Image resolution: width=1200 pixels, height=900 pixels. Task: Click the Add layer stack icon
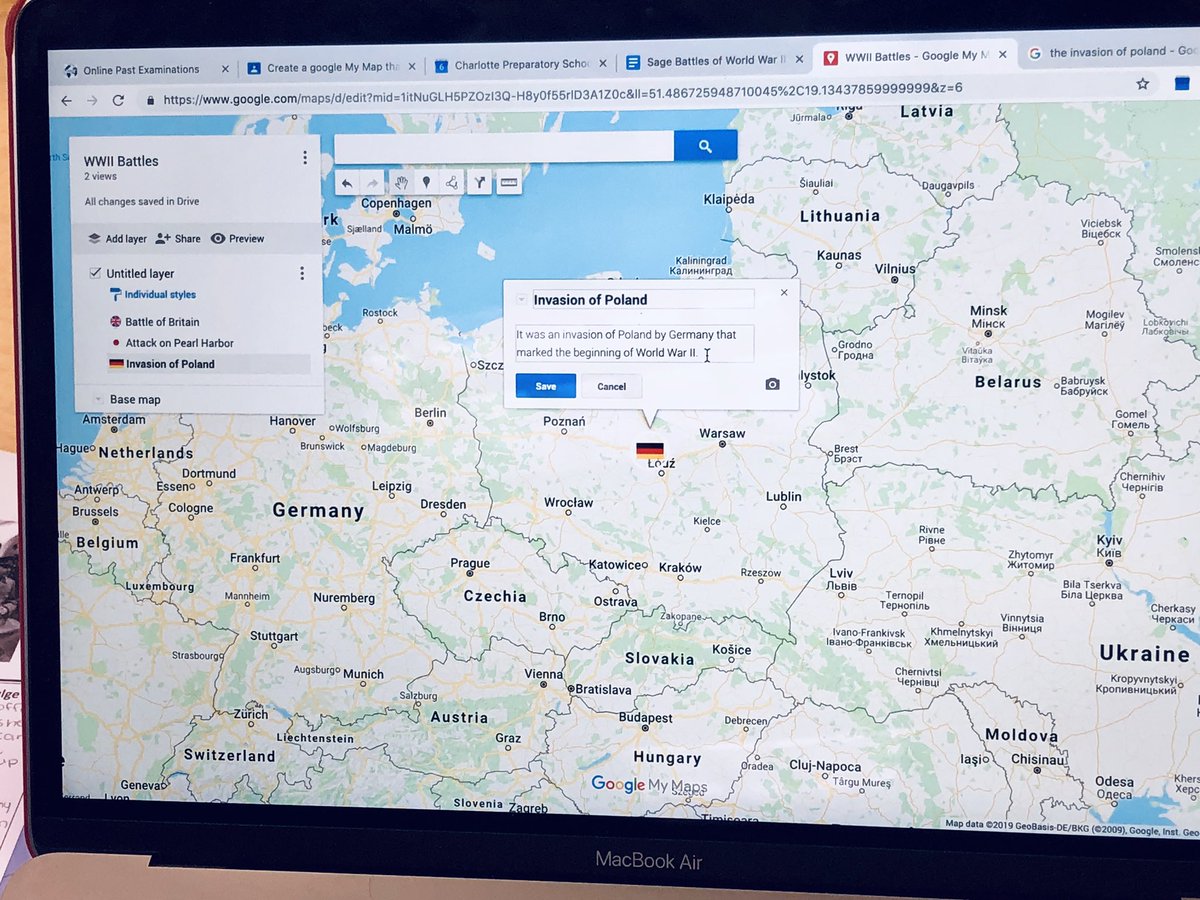pyautogui.click(x=94, y=239)
